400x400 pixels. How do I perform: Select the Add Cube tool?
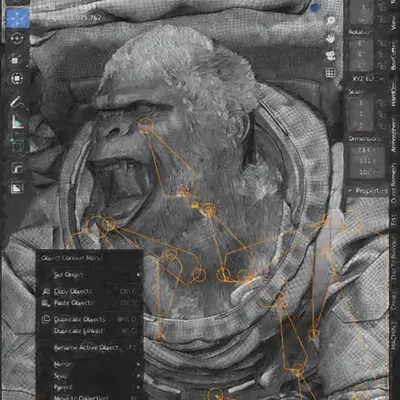click(17, 145)
